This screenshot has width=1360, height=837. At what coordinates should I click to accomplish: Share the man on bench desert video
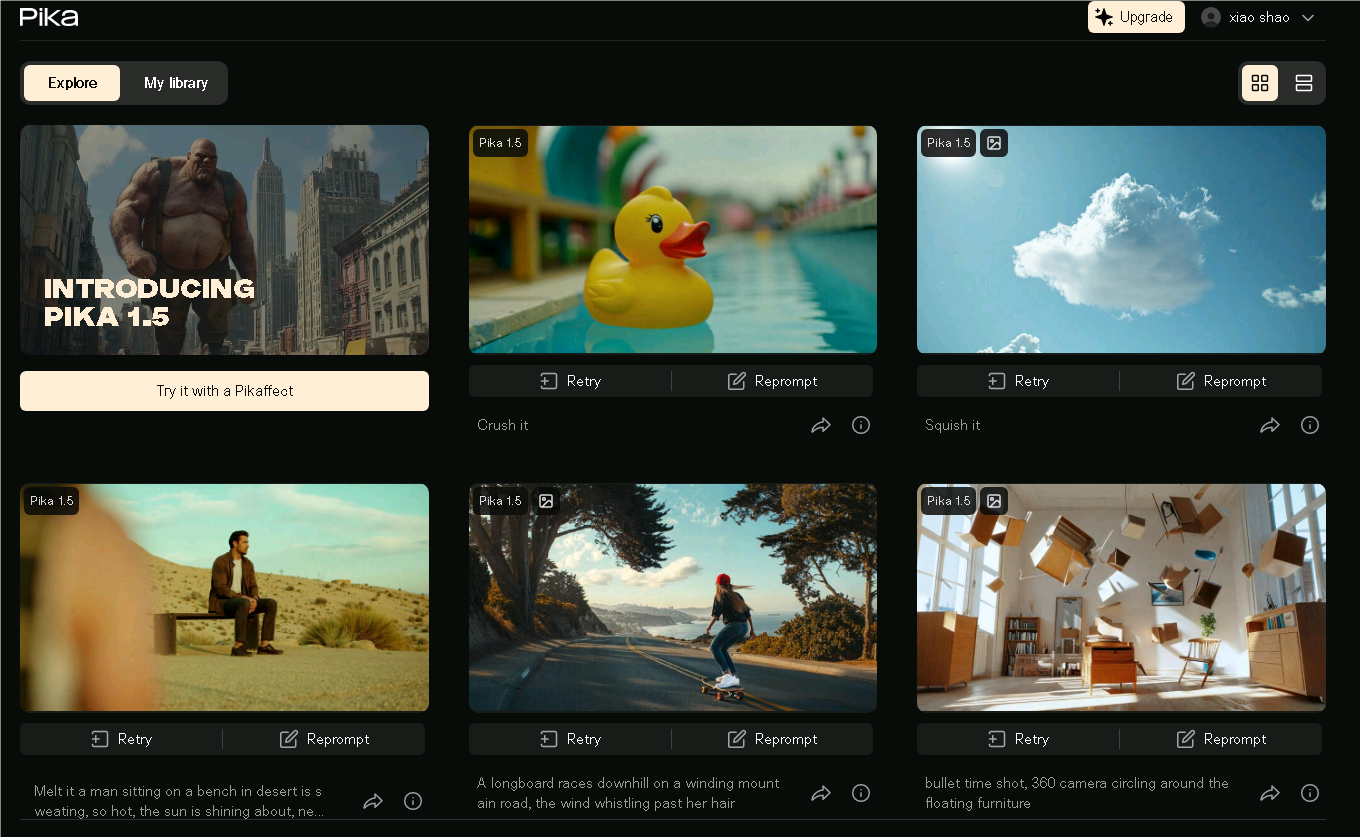[x=373, y=801]
